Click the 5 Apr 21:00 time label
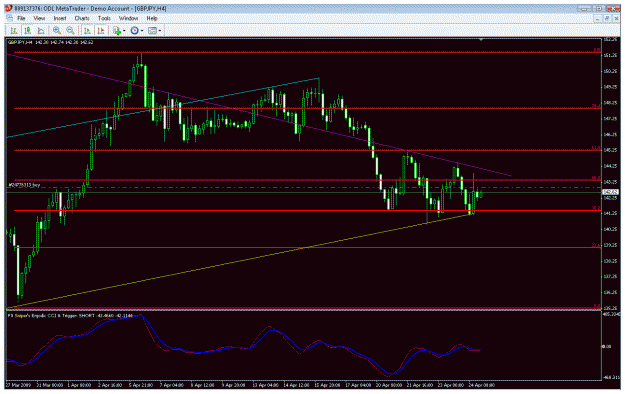625x394 pixels. tap(140, 385)
